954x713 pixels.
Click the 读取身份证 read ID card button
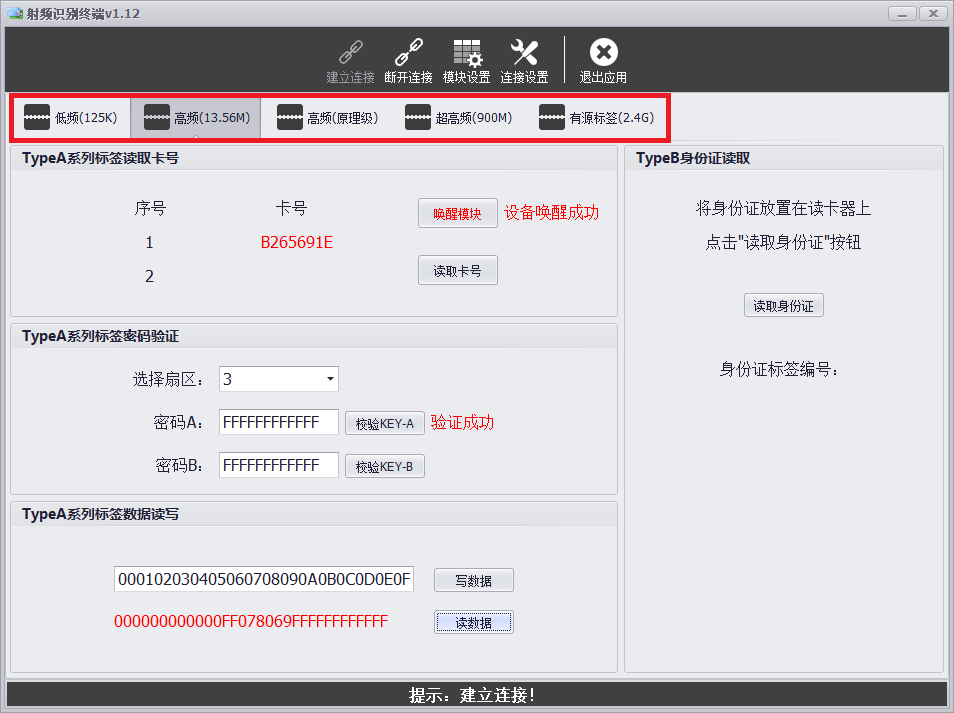pos(783,305)
